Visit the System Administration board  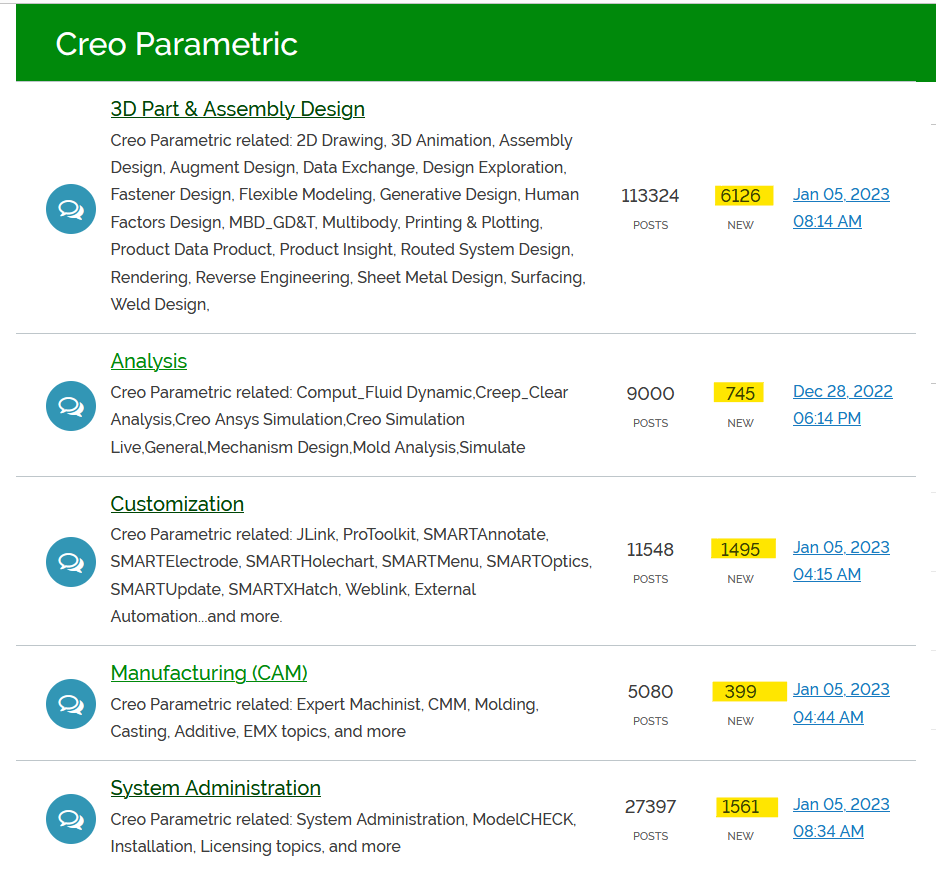coord(215,788)
